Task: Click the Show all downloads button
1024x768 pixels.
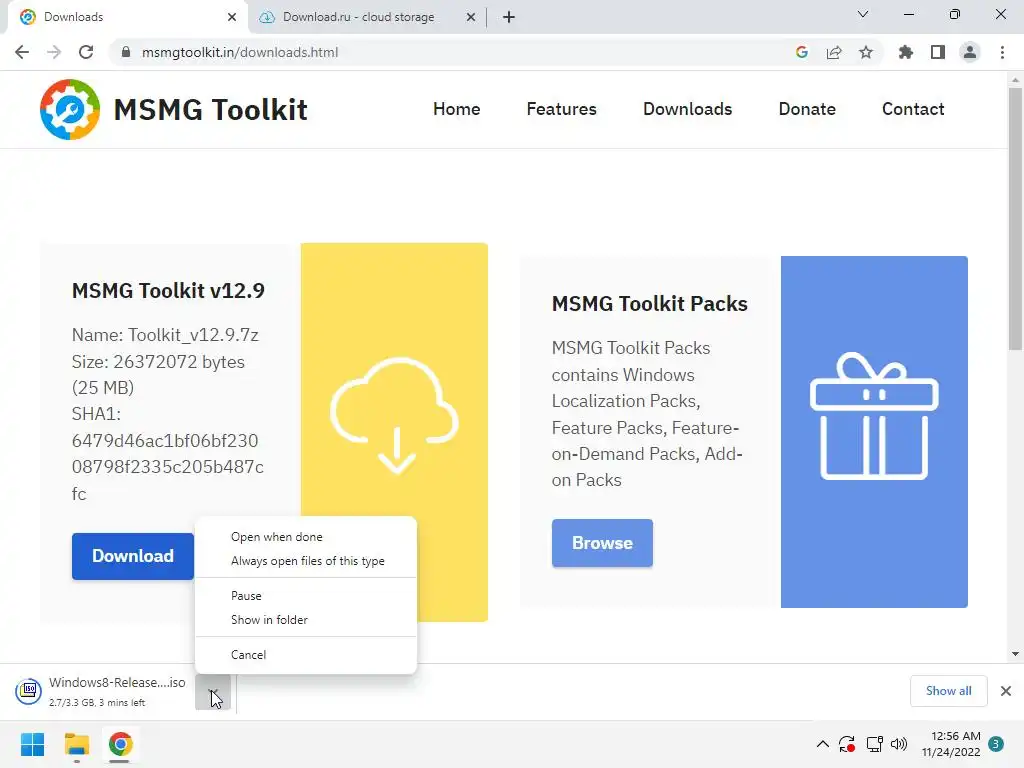Action: click(948, 691)
